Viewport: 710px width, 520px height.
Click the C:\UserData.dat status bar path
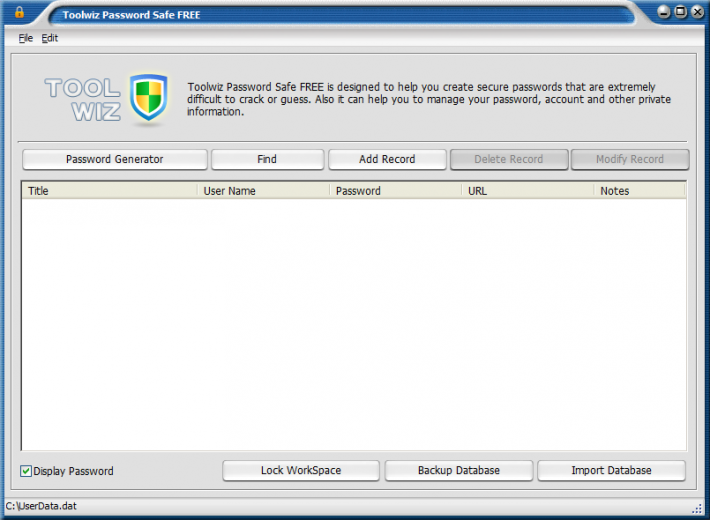41,506
